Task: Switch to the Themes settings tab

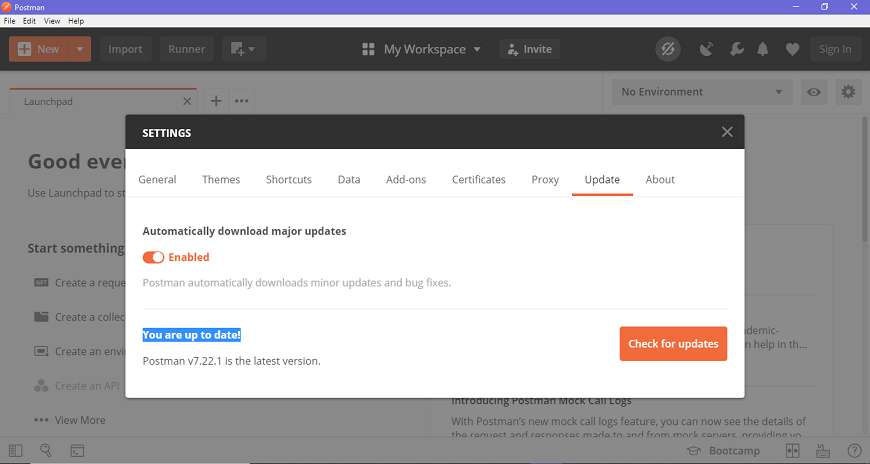Action: [221, 179]
